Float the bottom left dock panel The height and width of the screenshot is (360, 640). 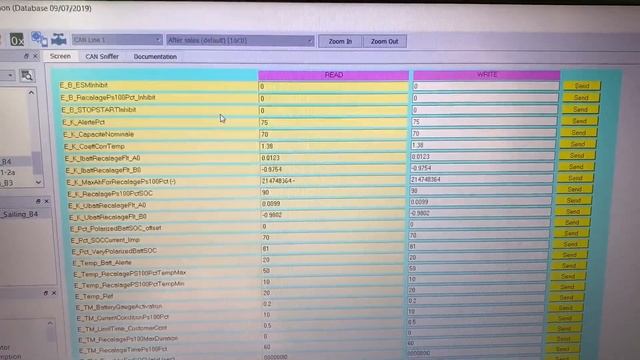click(x=45, y=293)
